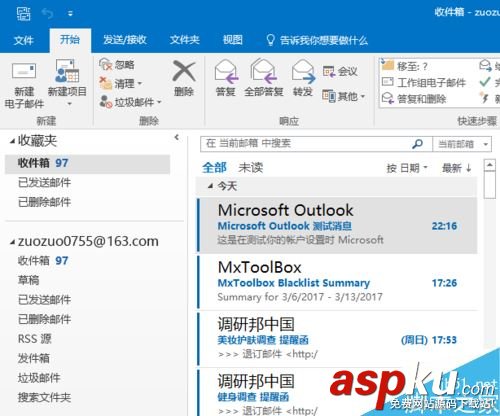Click the Move to (移至: ?) quick step

coord(404,66)
